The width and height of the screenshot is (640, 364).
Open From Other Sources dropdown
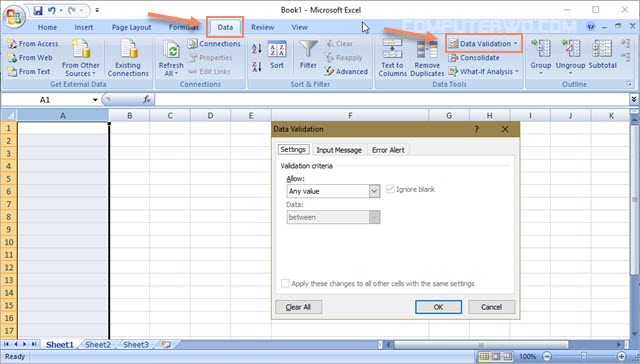pos(81,58)
